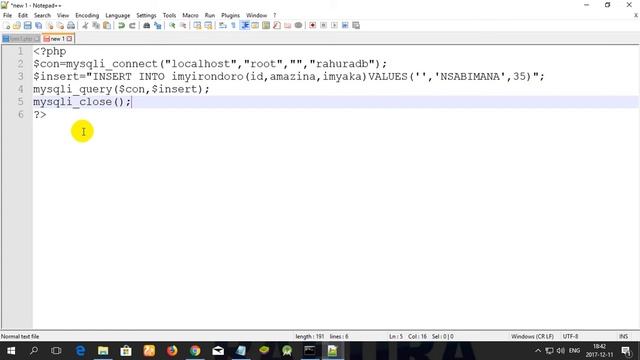Click the Open file toolbar icon
Viewport: 640px width, 360px height.
coord(16,25)
